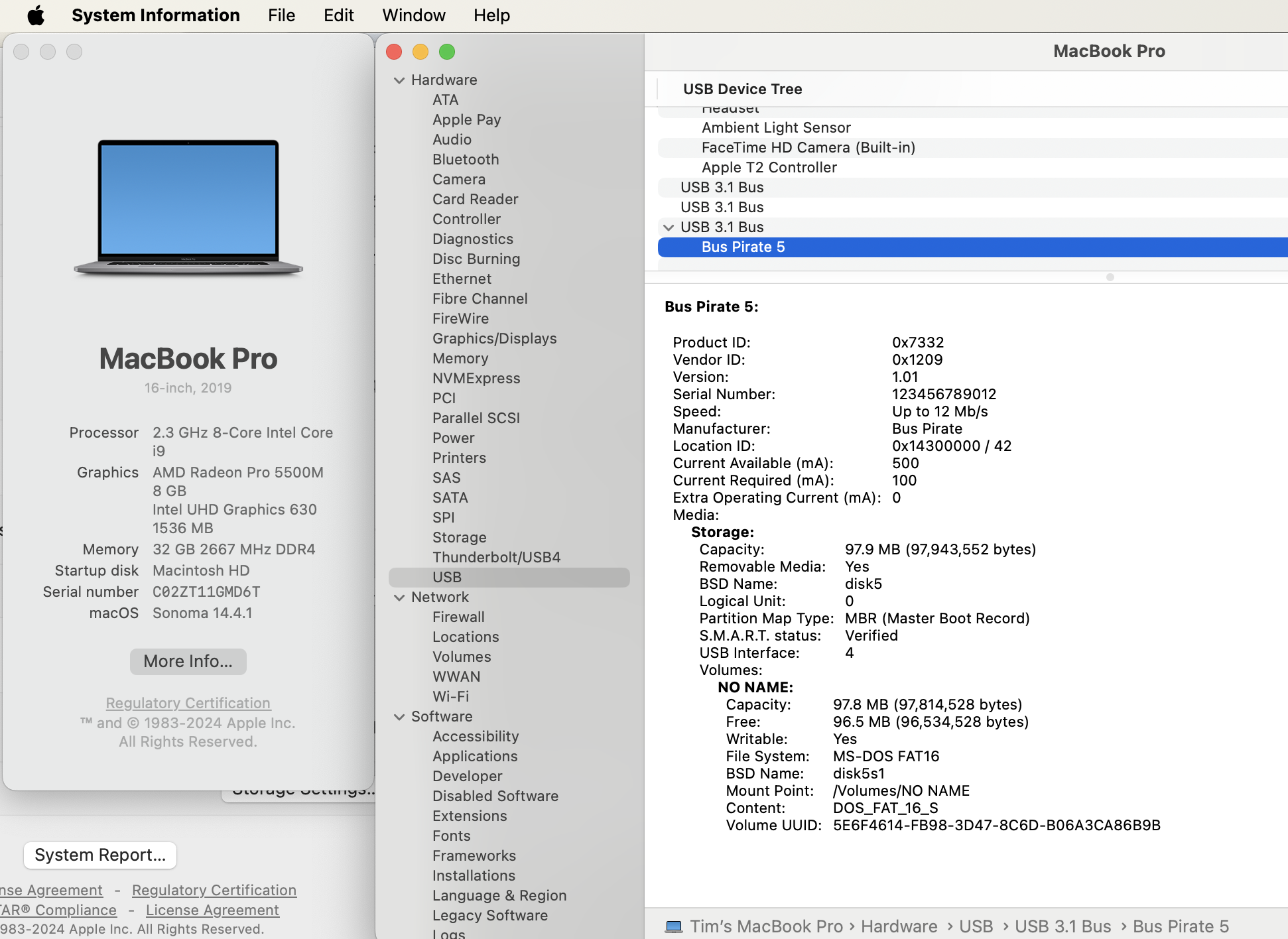Select Wi-Fi under Network

(450, 696)
